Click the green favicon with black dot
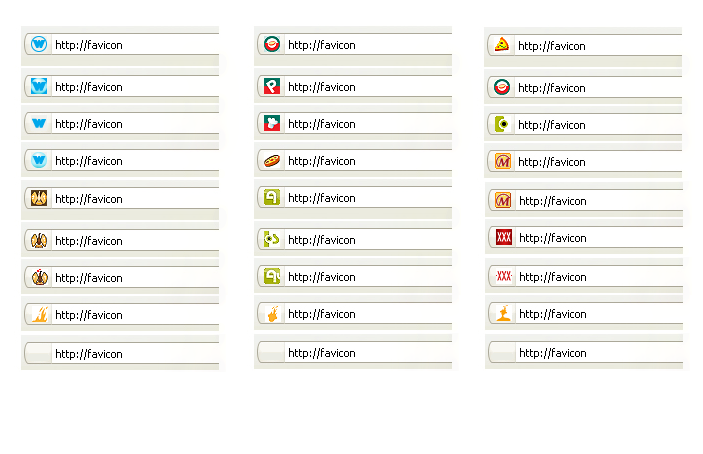 503,125
